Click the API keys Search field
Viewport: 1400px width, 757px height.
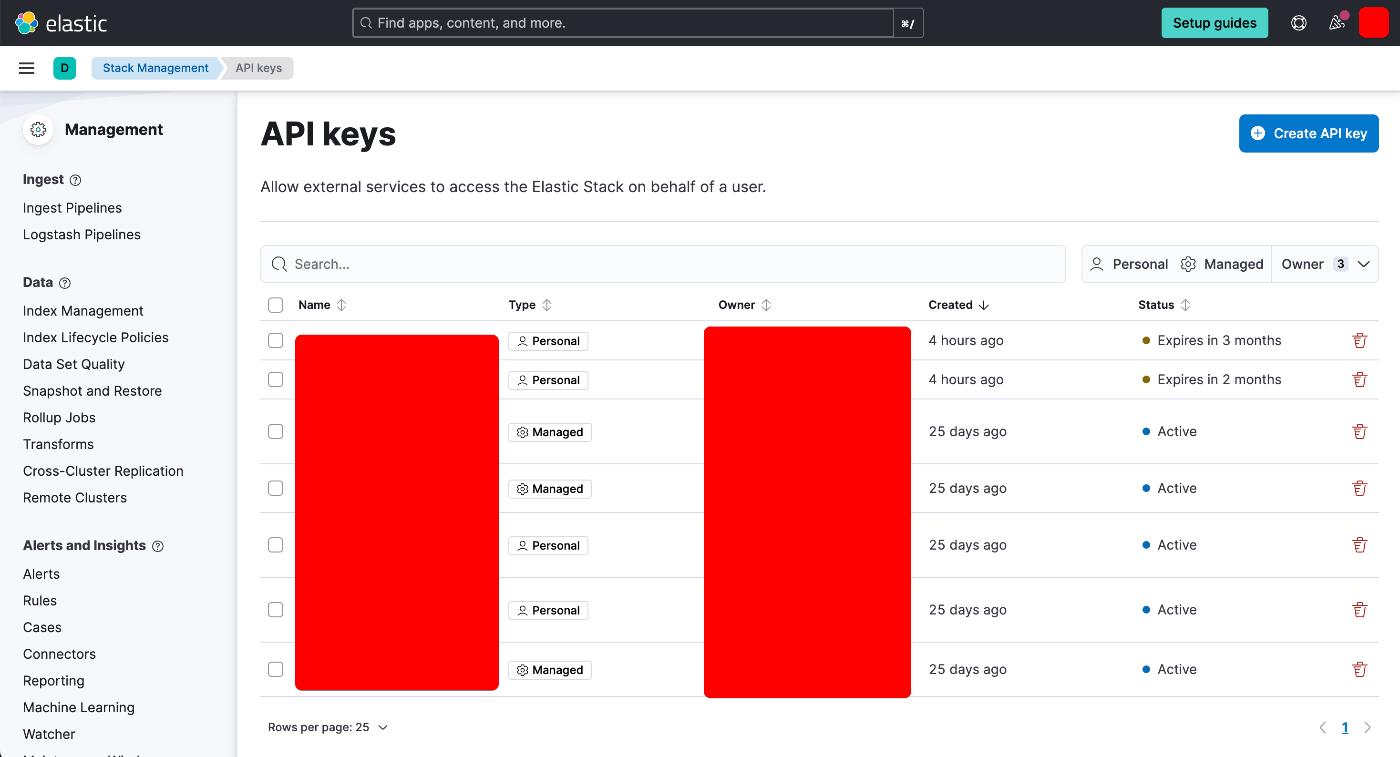(663, 264)
